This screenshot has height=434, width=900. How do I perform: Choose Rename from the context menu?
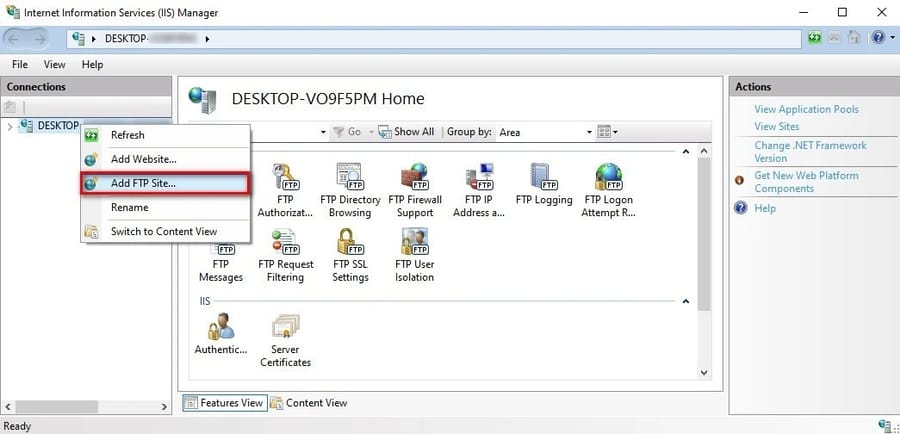[165, 207]
